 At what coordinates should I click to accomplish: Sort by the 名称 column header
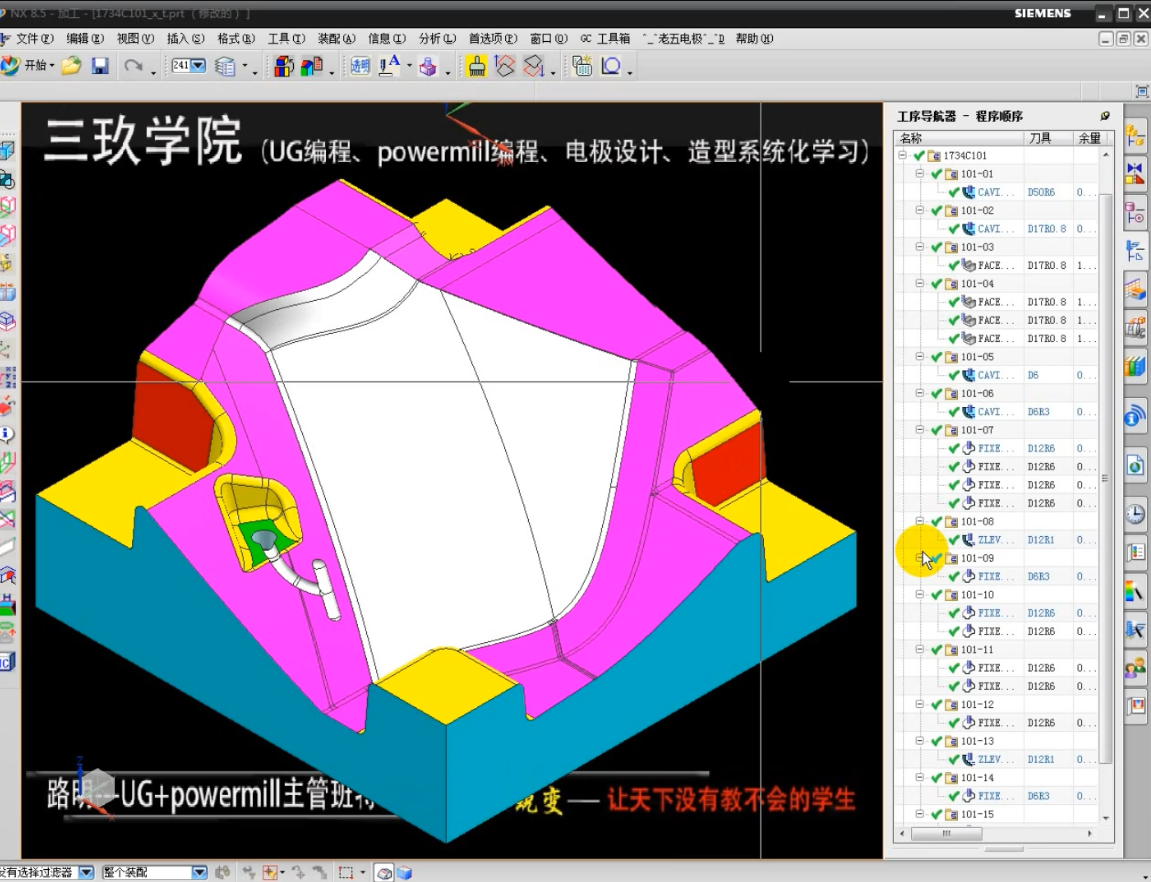(959, 138)
